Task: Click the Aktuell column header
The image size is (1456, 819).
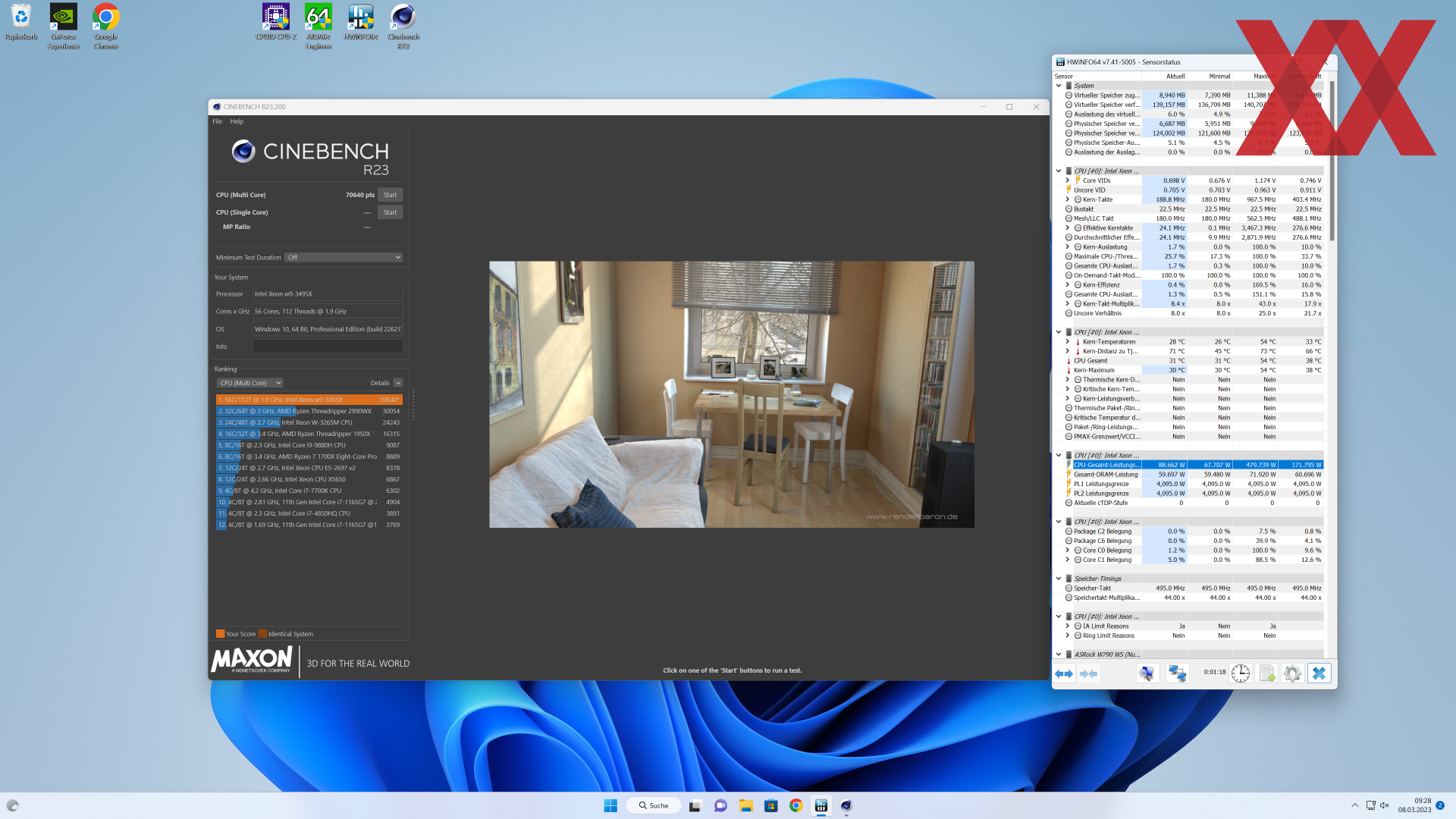Action: coord(1165,77)
